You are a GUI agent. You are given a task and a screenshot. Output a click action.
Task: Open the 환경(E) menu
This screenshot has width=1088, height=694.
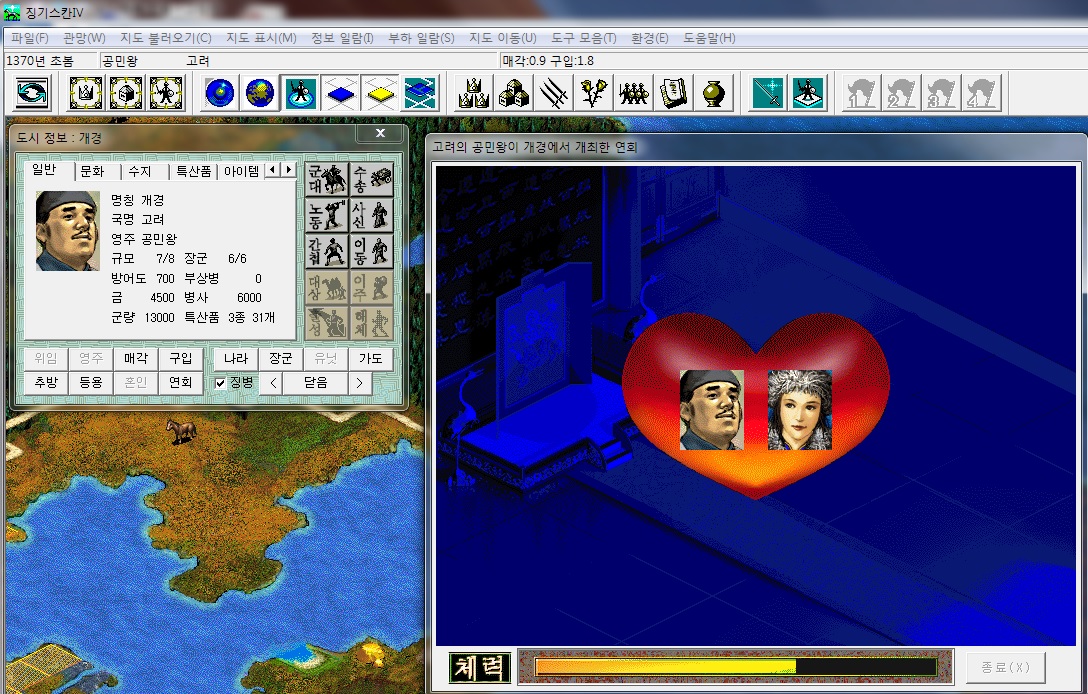click(649, 38)
